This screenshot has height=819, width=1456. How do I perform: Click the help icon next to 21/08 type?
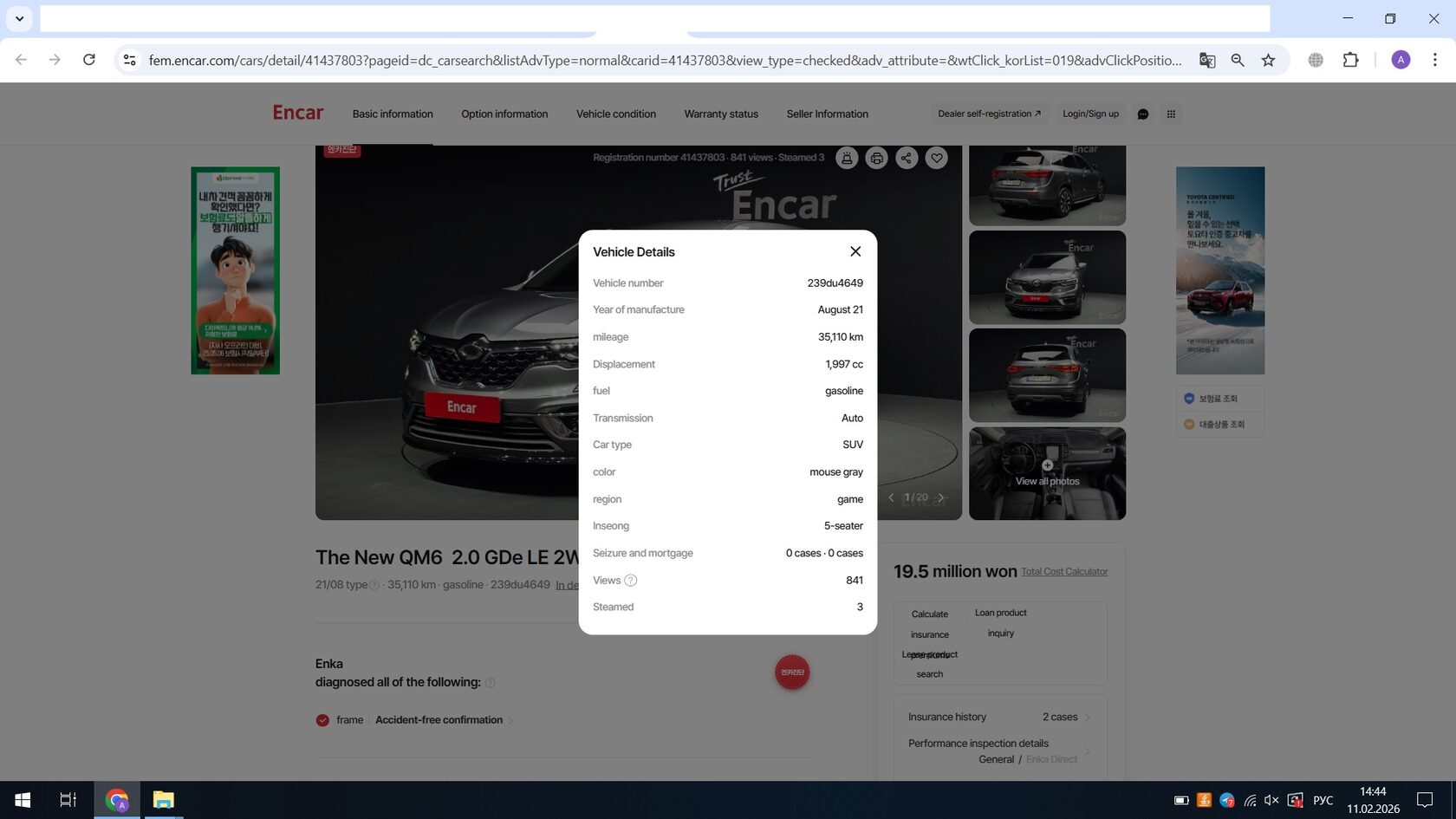(374, 585)
